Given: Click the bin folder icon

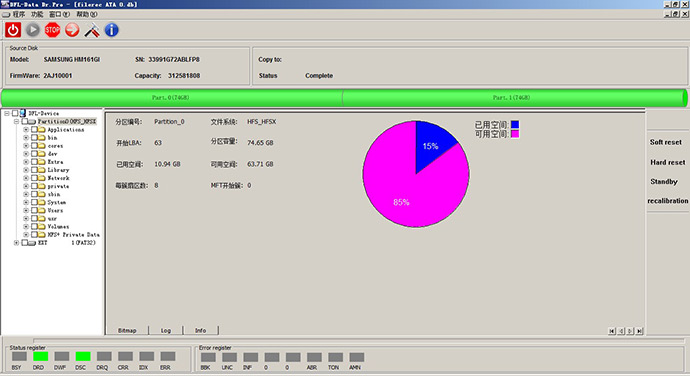Looking at the screenshot, I should click(42, 137).
